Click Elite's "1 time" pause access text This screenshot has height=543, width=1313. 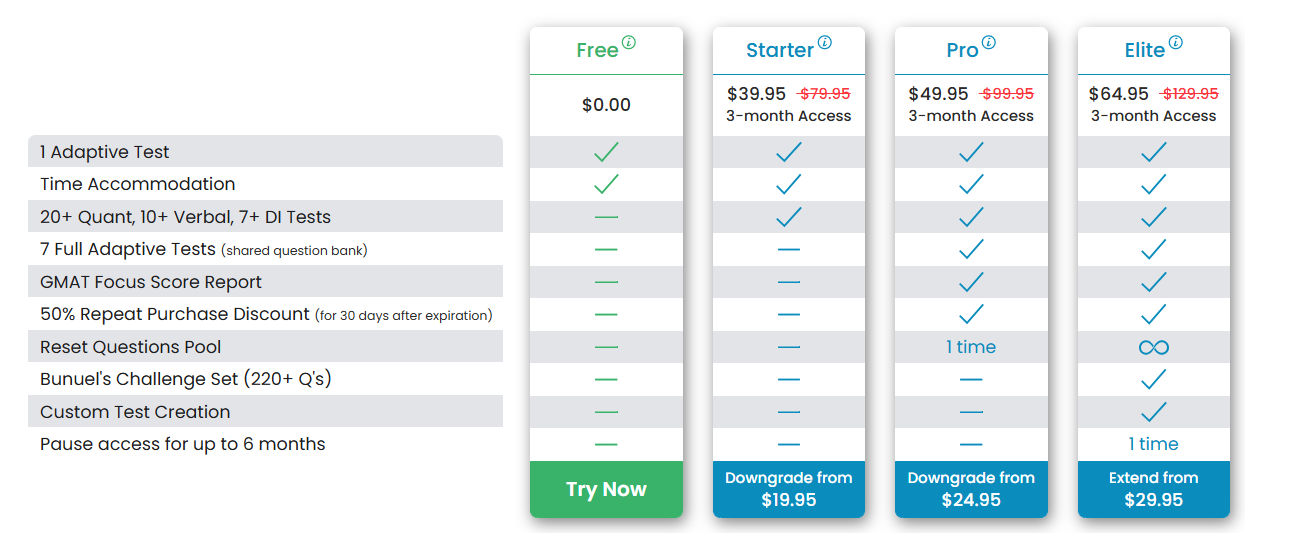[x=1153, y=444]
